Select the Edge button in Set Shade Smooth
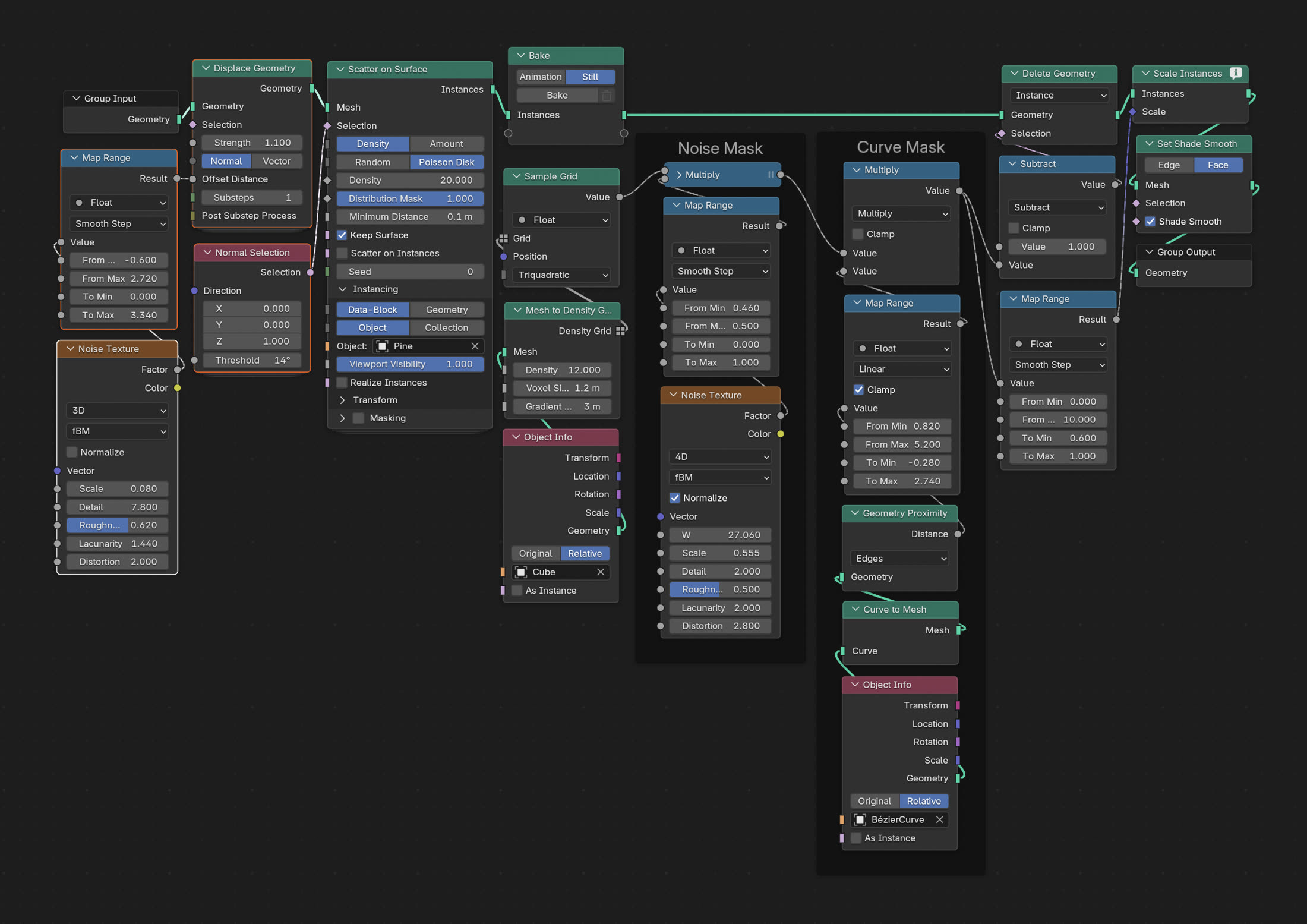Screen dimensions: 1307x924 click(x=1168, y=165)
